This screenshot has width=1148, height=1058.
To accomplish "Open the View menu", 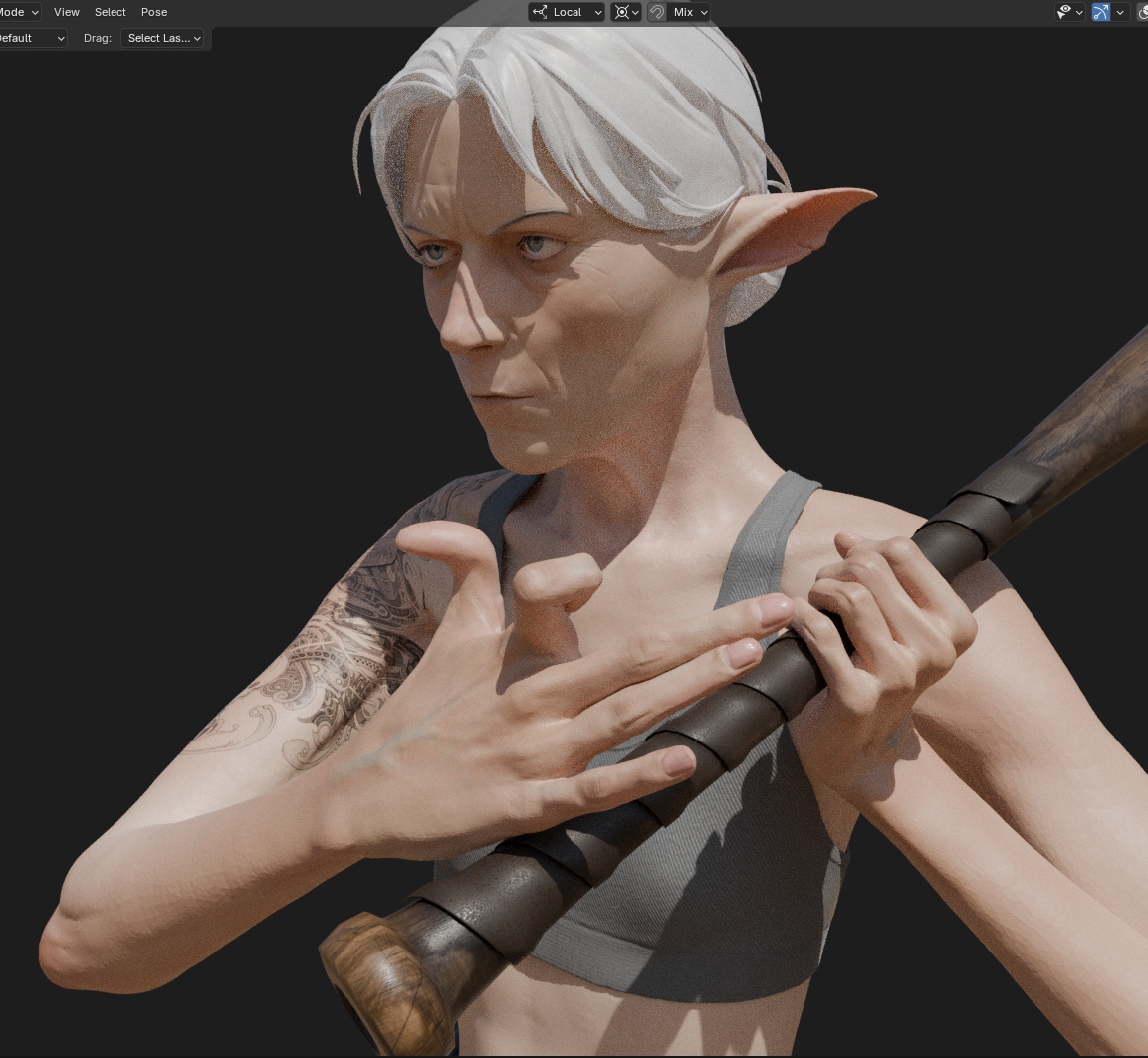I will click(67, 12).
